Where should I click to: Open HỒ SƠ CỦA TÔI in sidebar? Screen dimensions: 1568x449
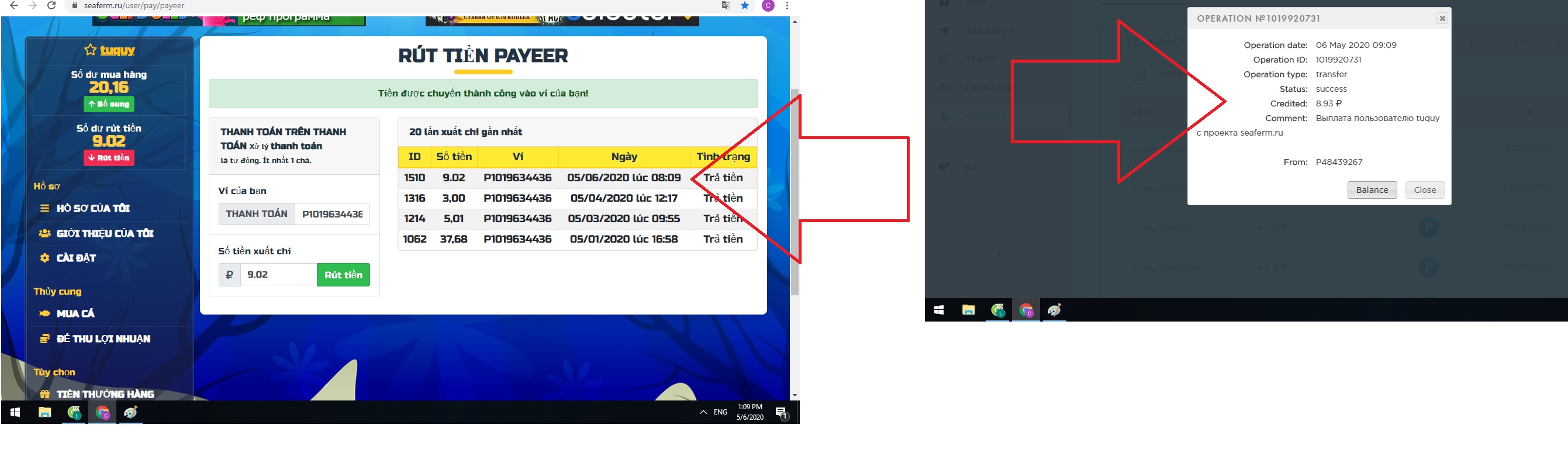(x=93, y=208)
